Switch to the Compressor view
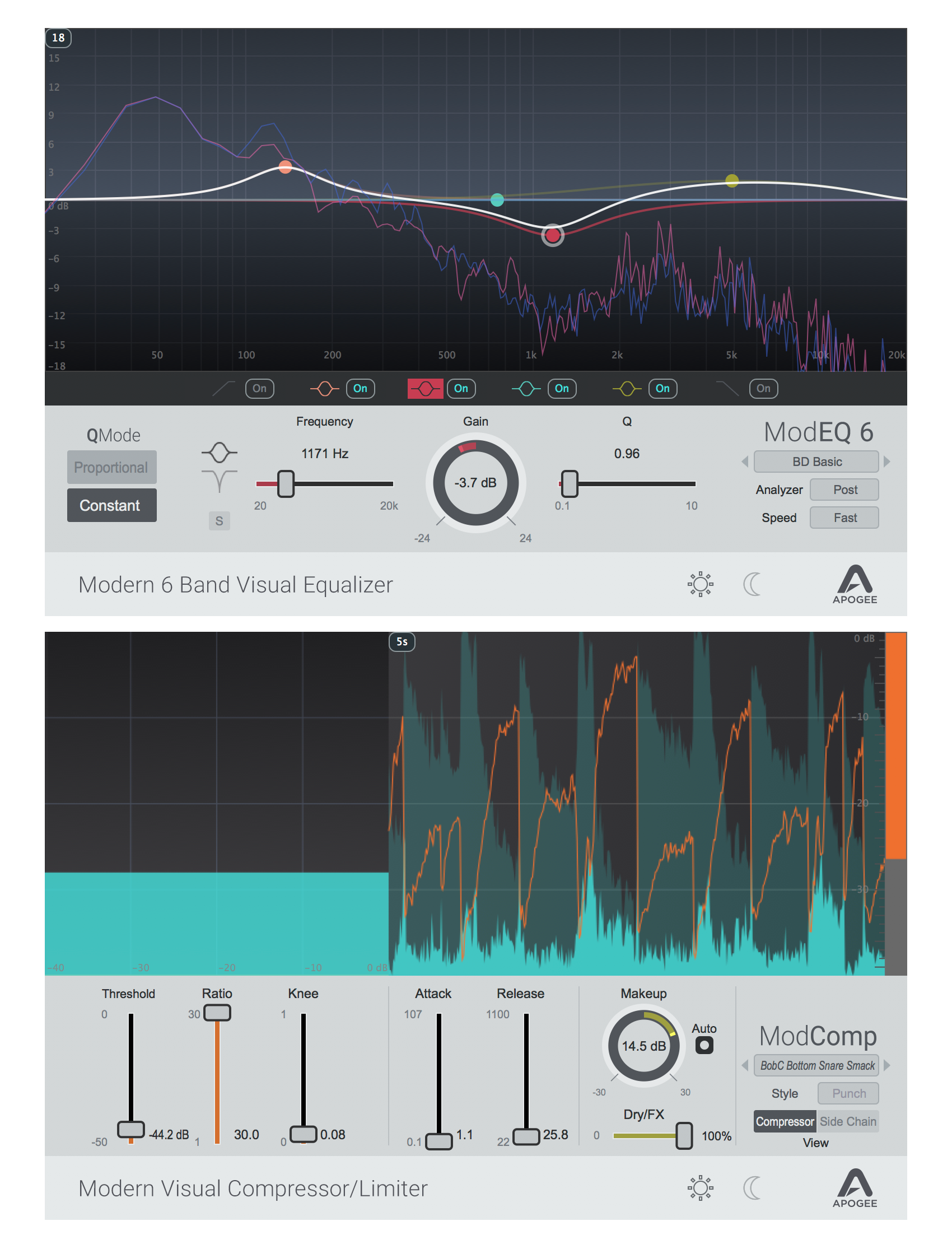This screenshot has width=952, height=1249. tap(784, 1121)
